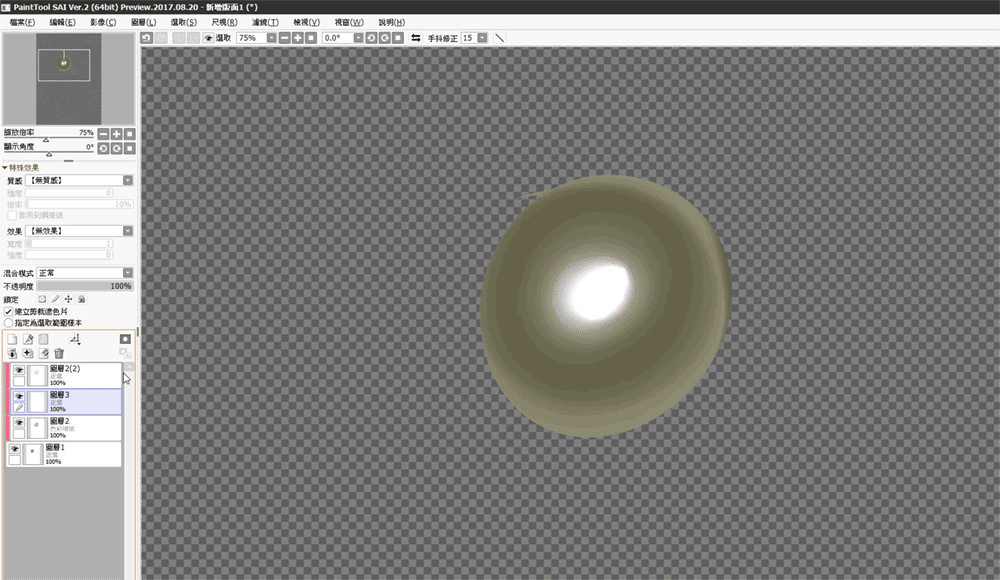Click the rotate counter-clockwise button beside 顯示角度
Viewport: 1000px width, 580px height.
point(103,147)
